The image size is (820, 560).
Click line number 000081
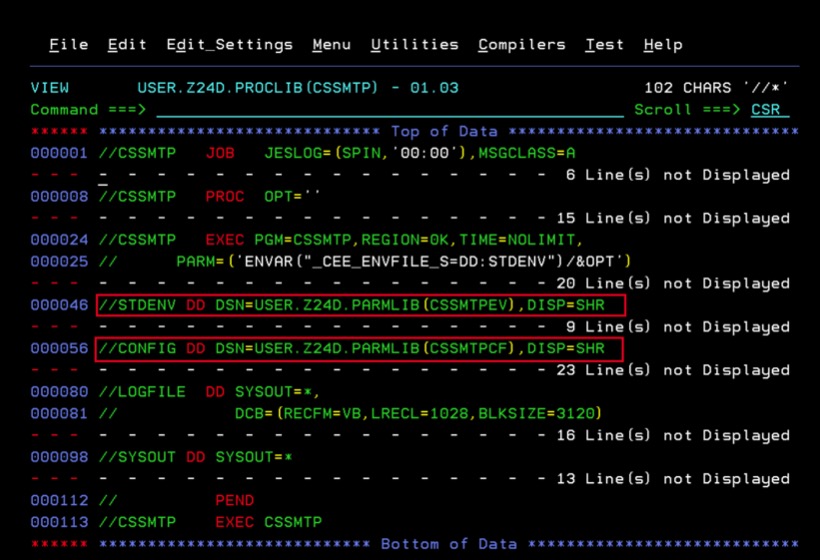tap(59, 414)
